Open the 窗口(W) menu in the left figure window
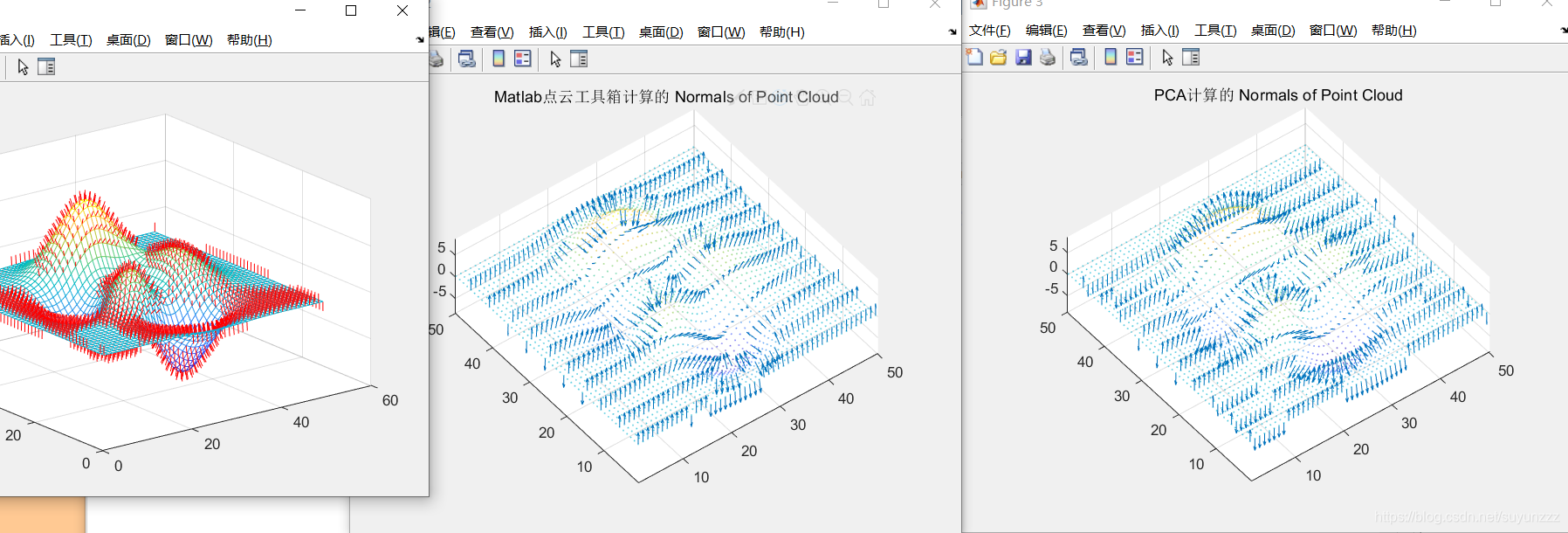The width and height of the screenshot is (1568, 533). (x=189, y=40)
